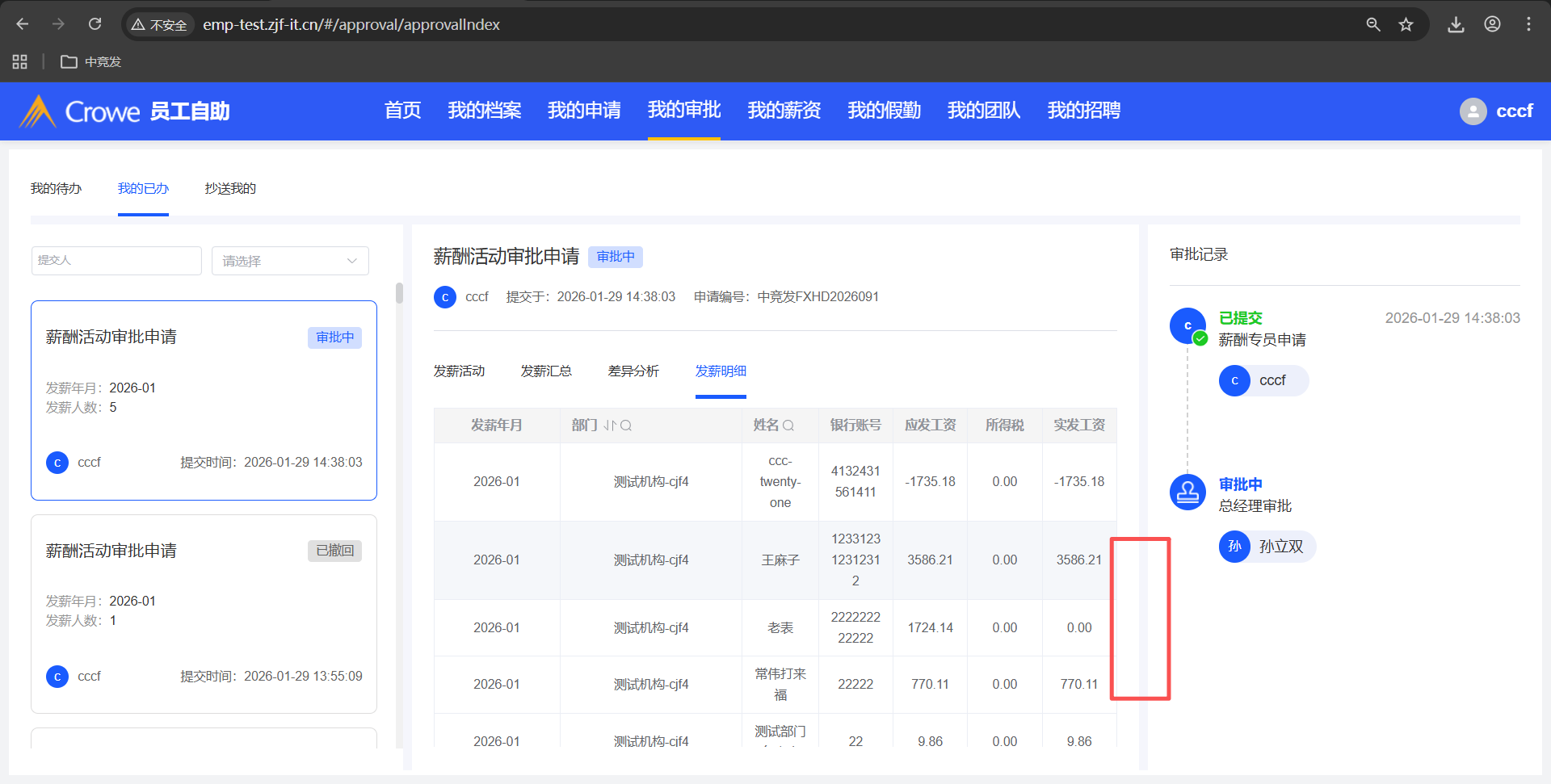Open the 抄送我的 tab

coord(230,188)
